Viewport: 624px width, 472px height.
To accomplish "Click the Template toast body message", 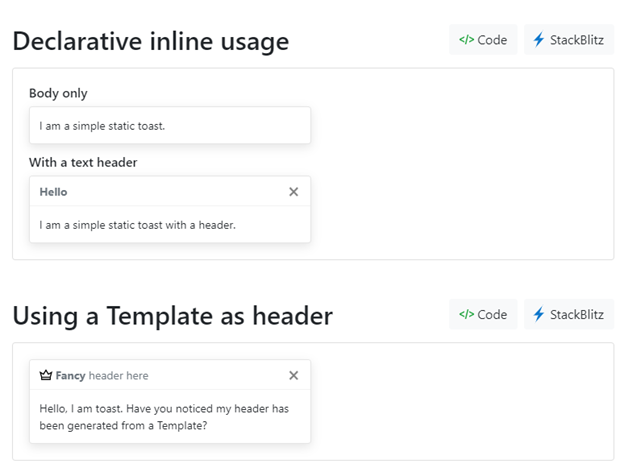I will [164, 416].
